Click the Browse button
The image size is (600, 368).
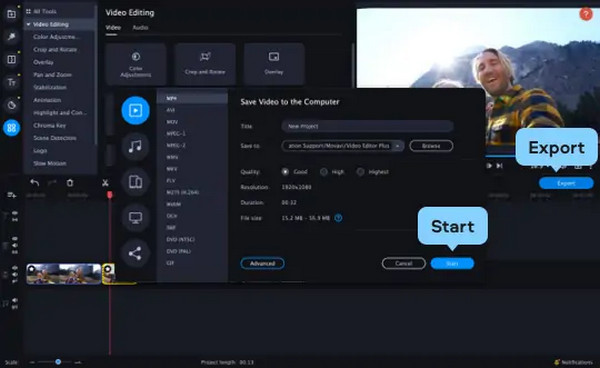coord(431,146)
